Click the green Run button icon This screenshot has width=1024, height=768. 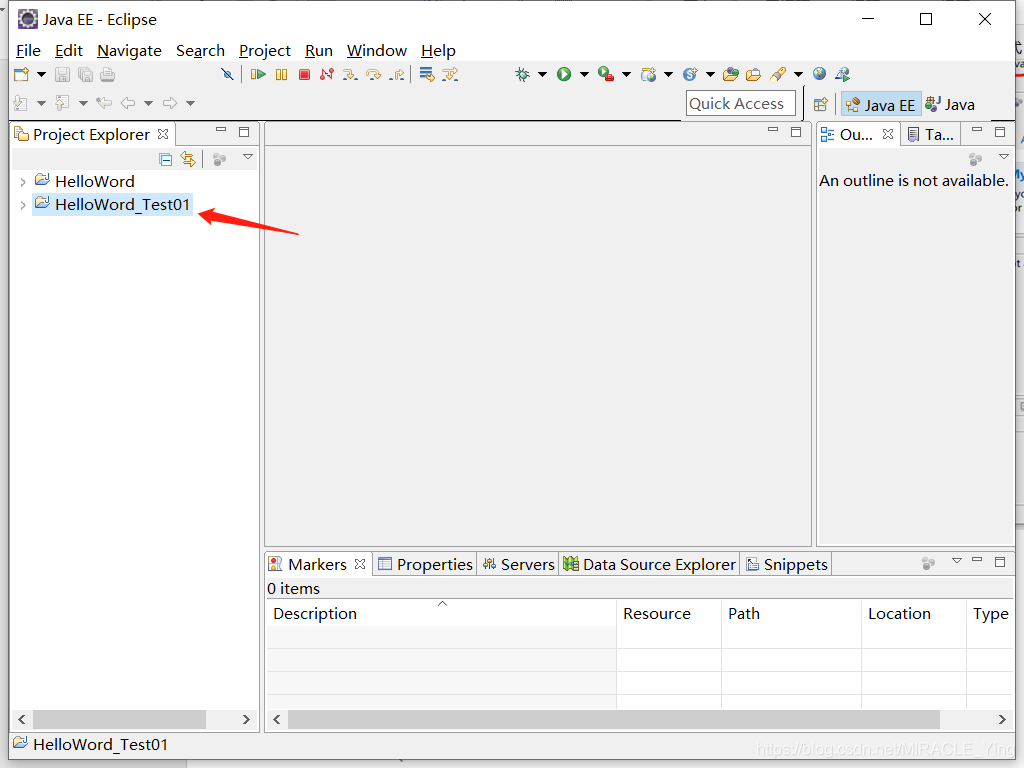(564, 74)
